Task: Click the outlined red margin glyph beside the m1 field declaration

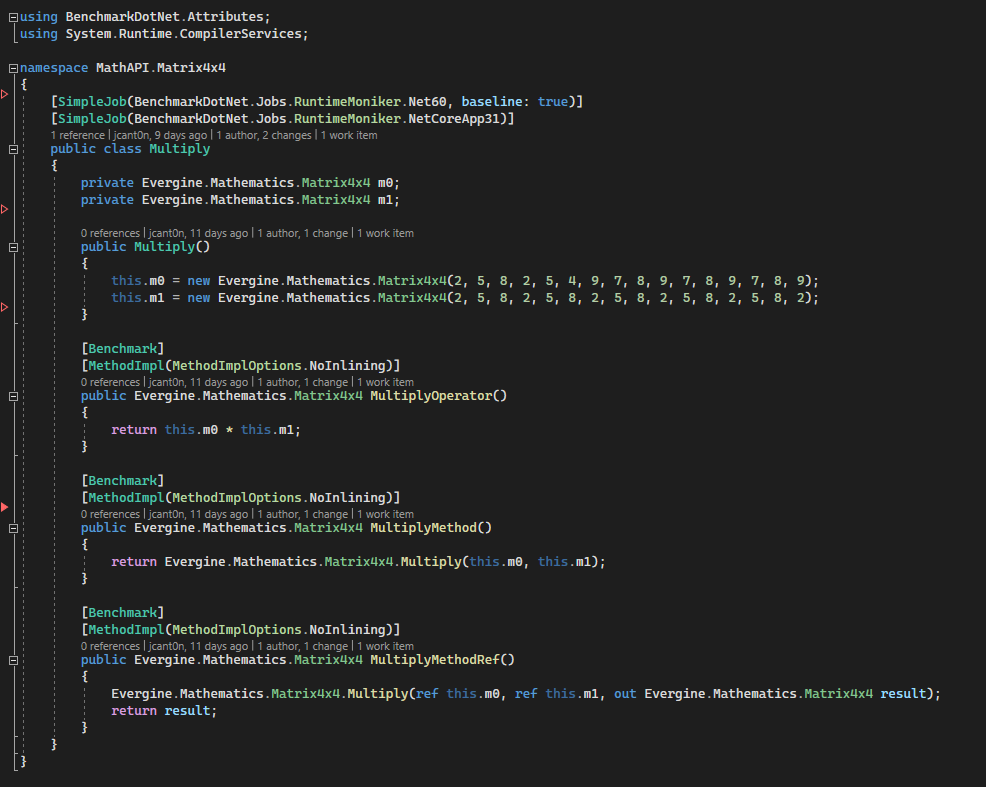Action: click(4, 209)
